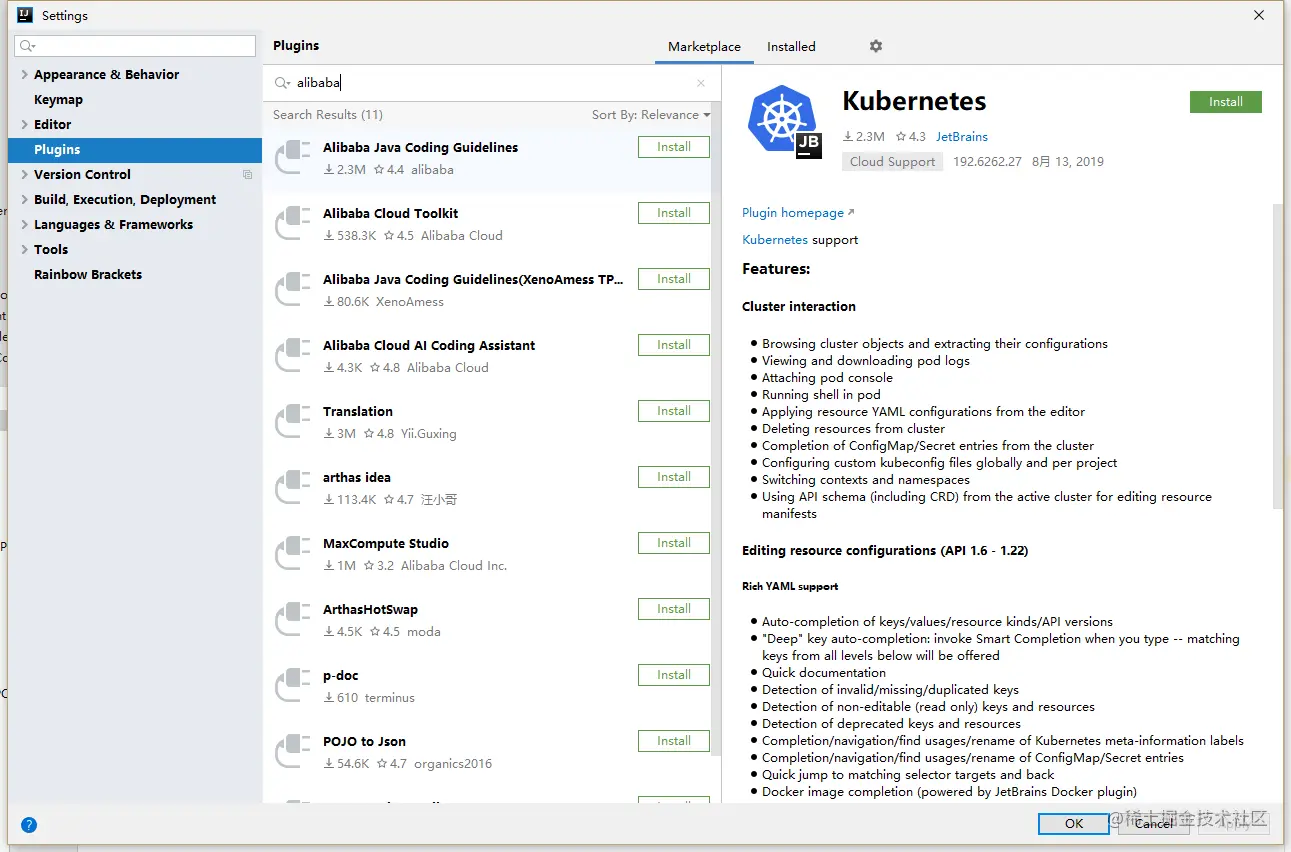
Task: Open the Plugin homepage link
Action: [x=798, y=213]
